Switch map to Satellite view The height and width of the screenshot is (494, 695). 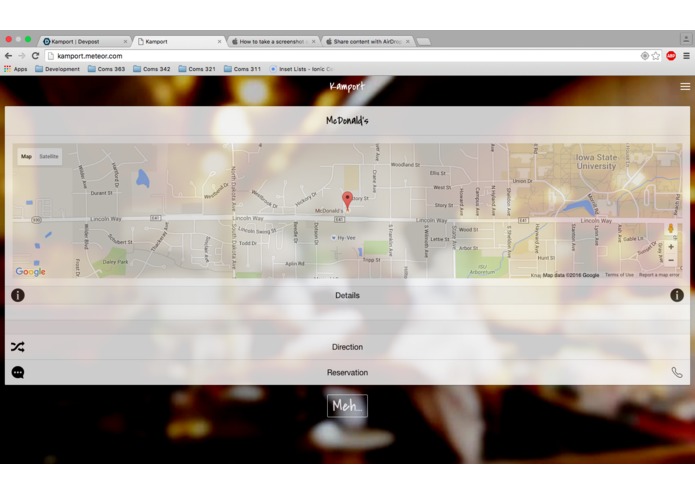pos(49,156)
